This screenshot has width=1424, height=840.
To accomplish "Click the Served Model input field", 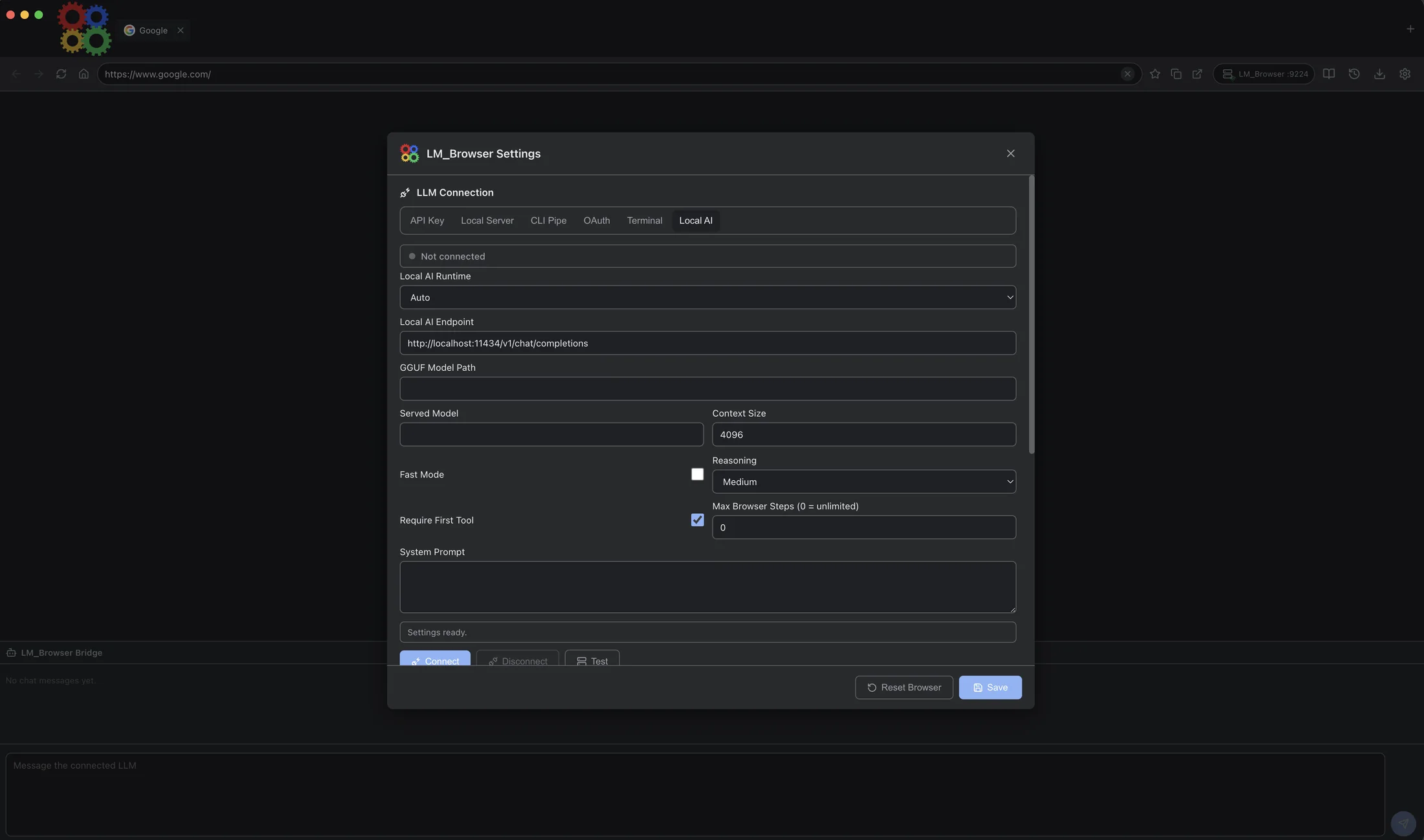I will pos(551,434).
